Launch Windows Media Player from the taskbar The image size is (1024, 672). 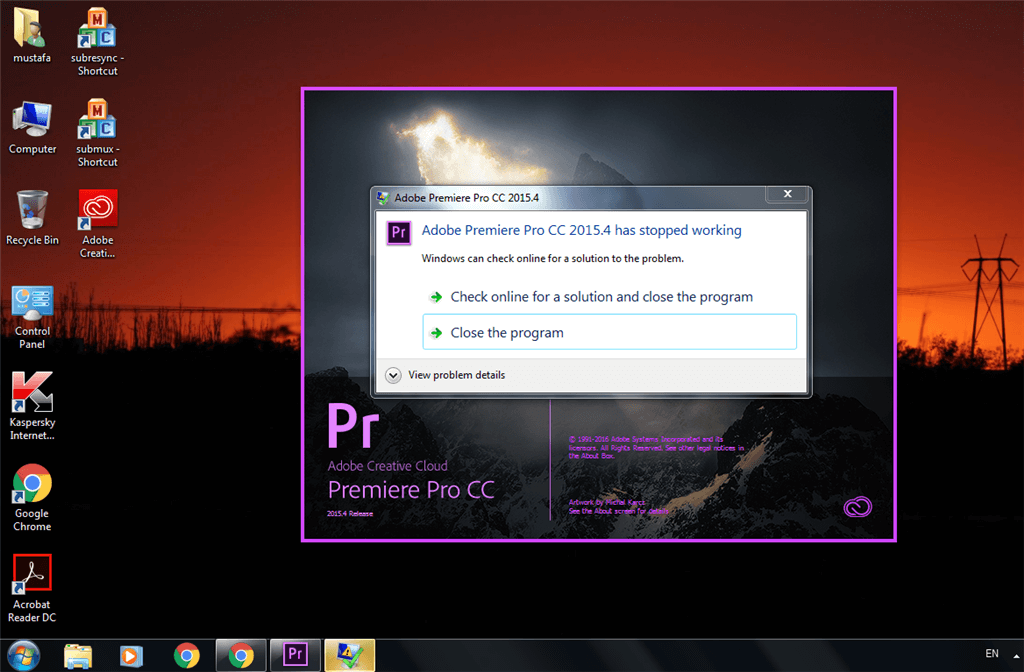(131, 655)
